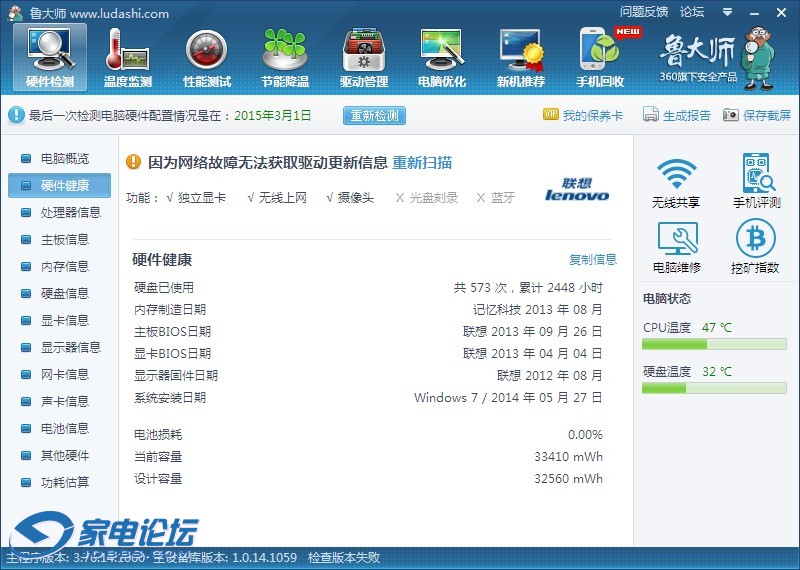Click 重新扫描 rescan link
The image size is (800, 570).
point(421,162)
